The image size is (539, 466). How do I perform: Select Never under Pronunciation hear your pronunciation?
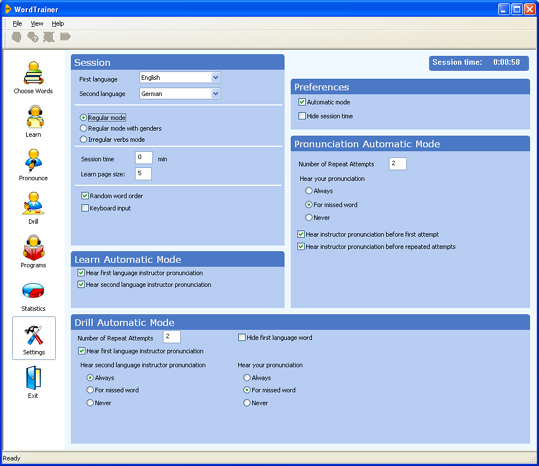[309, 218]
